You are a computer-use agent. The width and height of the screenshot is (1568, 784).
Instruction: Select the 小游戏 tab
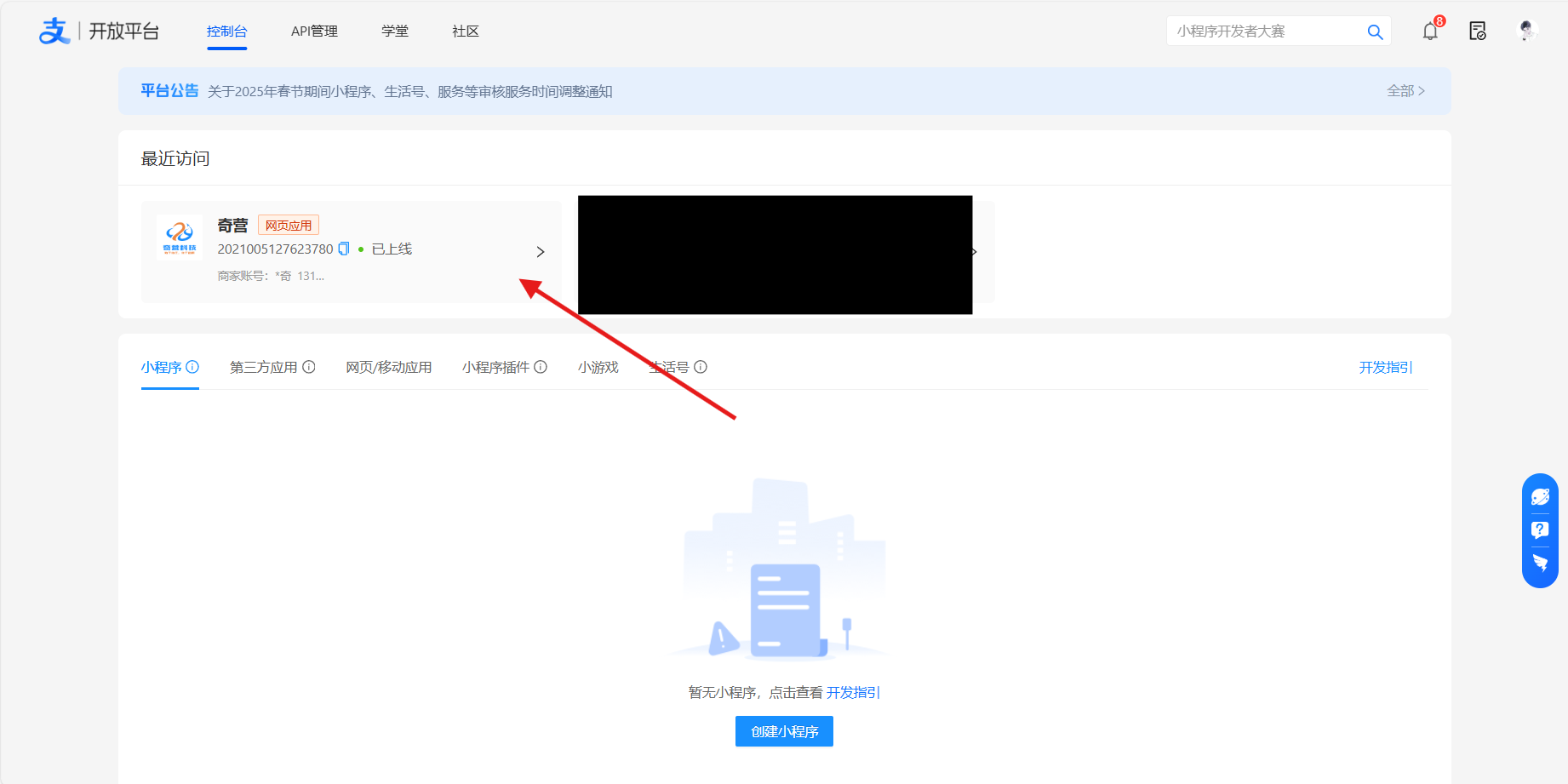coord(598,367)
